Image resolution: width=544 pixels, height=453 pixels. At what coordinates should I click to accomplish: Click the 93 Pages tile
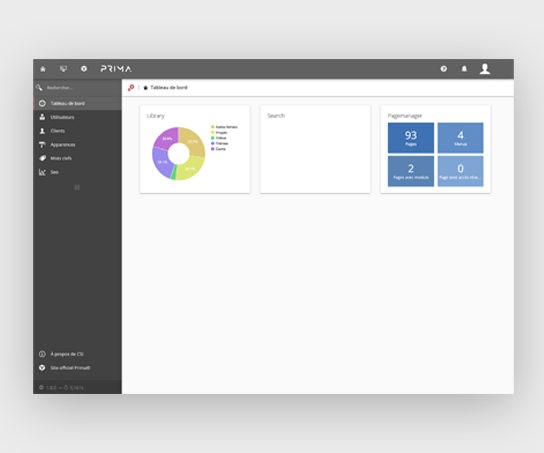[411, 138]
